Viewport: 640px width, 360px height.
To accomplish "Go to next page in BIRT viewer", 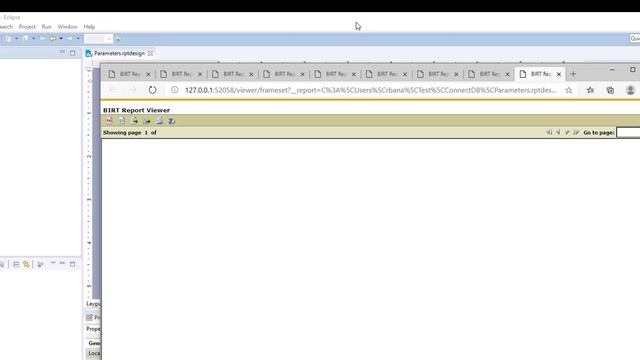I will (x=567, y=132).
